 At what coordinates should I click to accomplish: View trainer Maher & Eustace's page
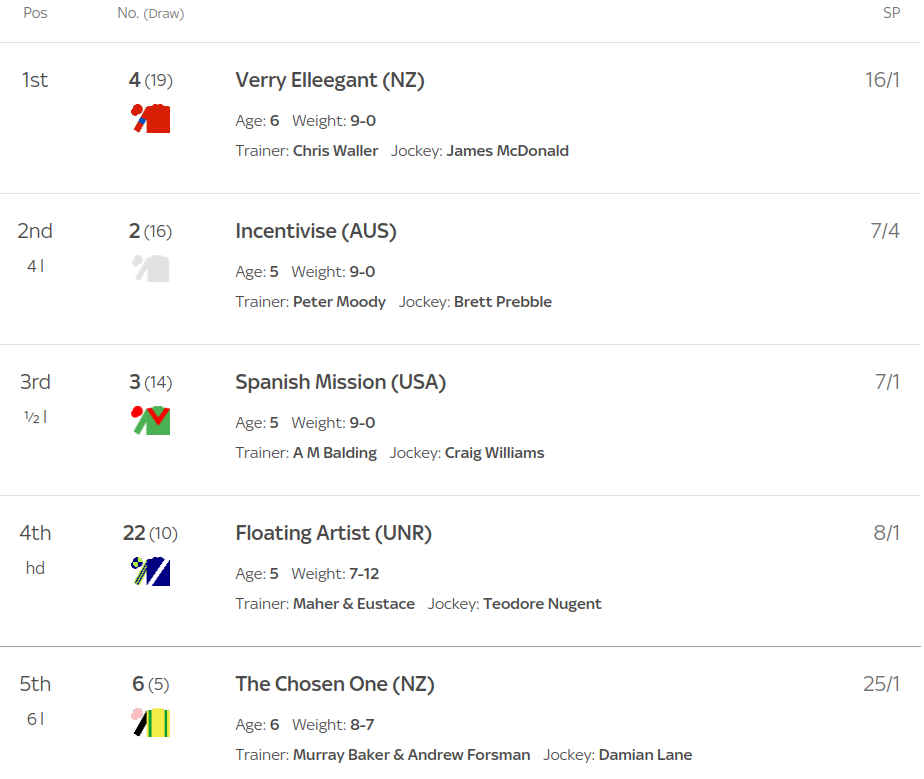[x=354, y=603]
